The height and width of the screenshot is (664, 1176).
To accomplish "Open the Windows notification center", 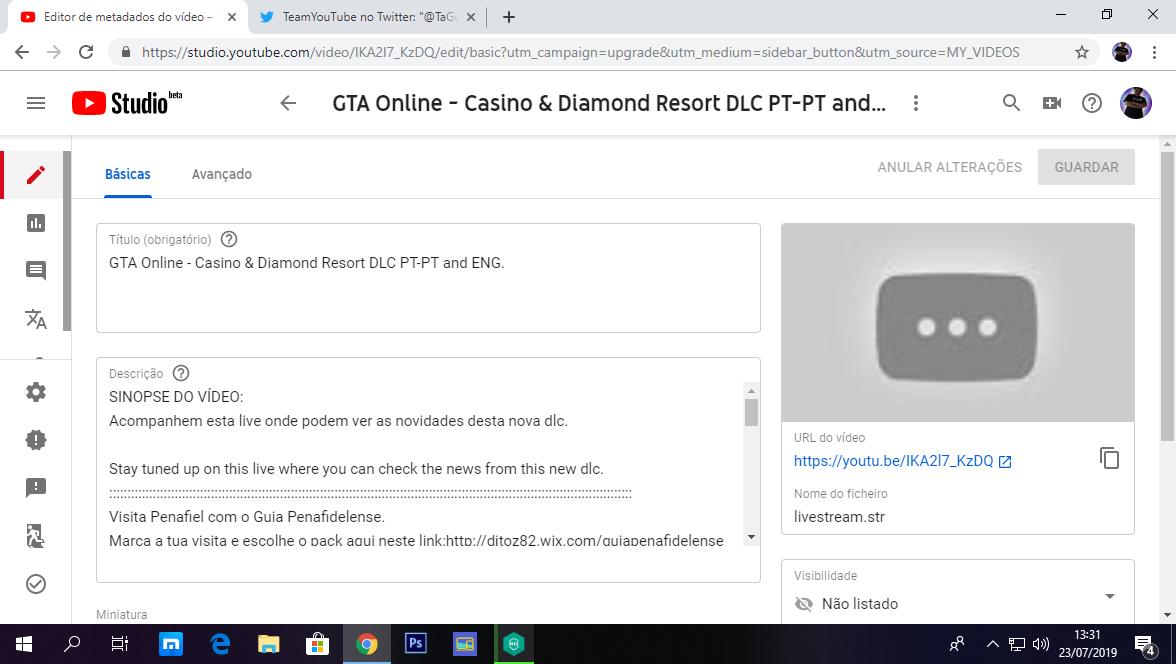I will pos(1145,644).
